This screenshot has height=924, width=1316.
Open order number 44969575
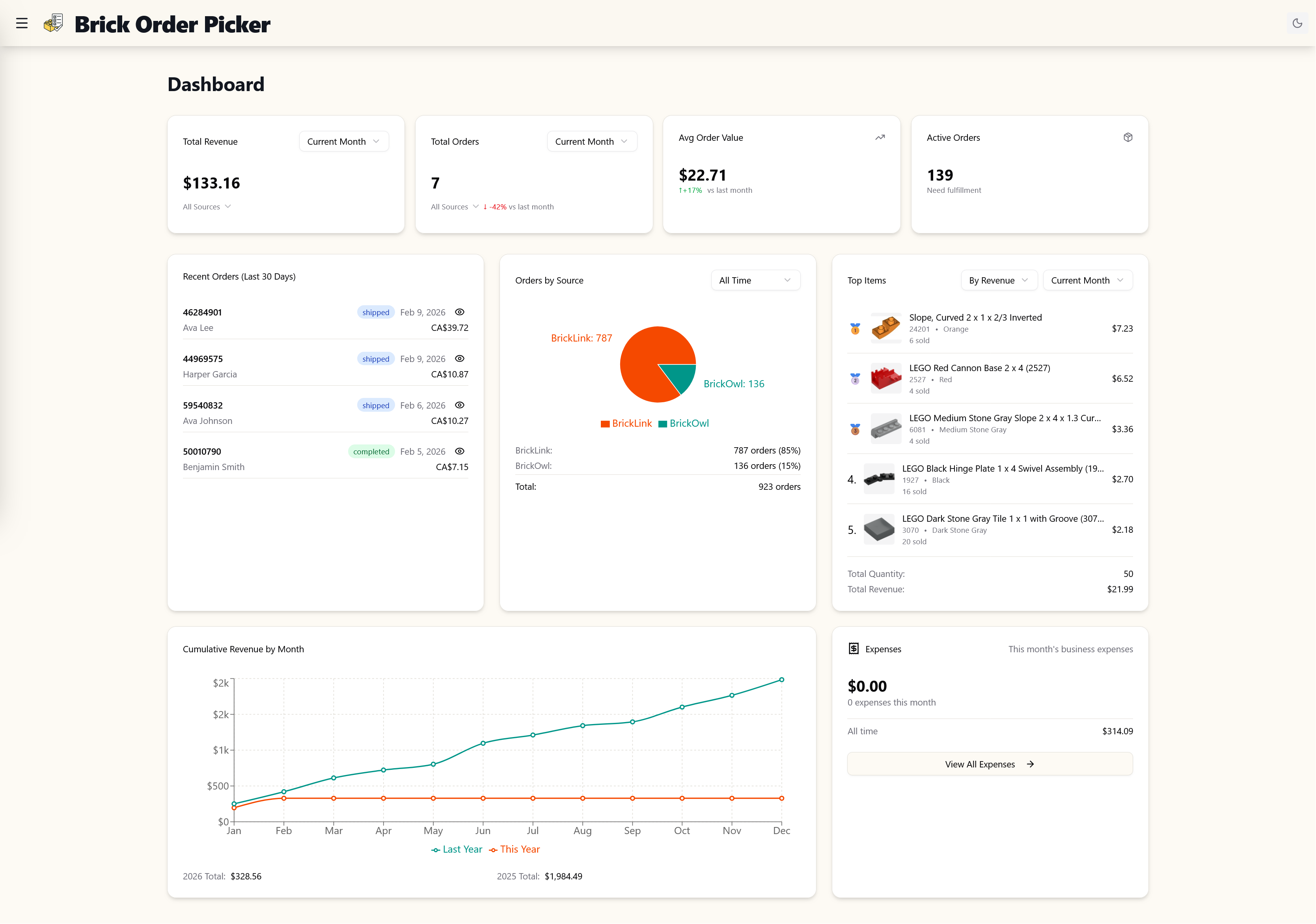203,359
